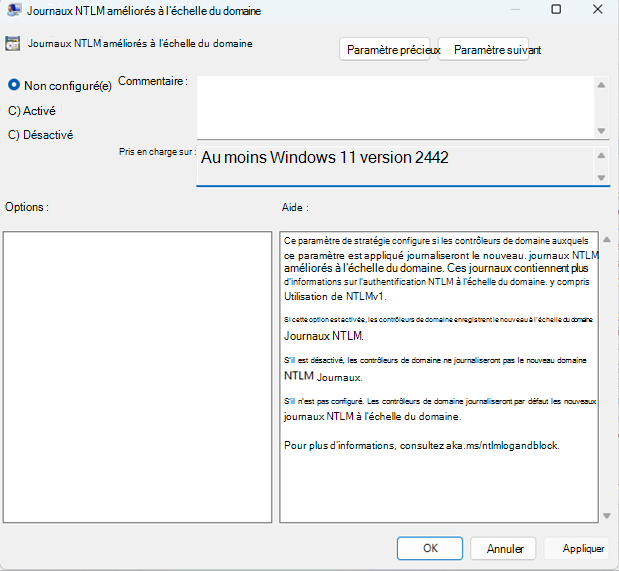This screenshot has height=571, width=619.
Task: Click the heading 'Journaux NTLM améliorés' below the title bar
Action: click(x=140, y=43)
